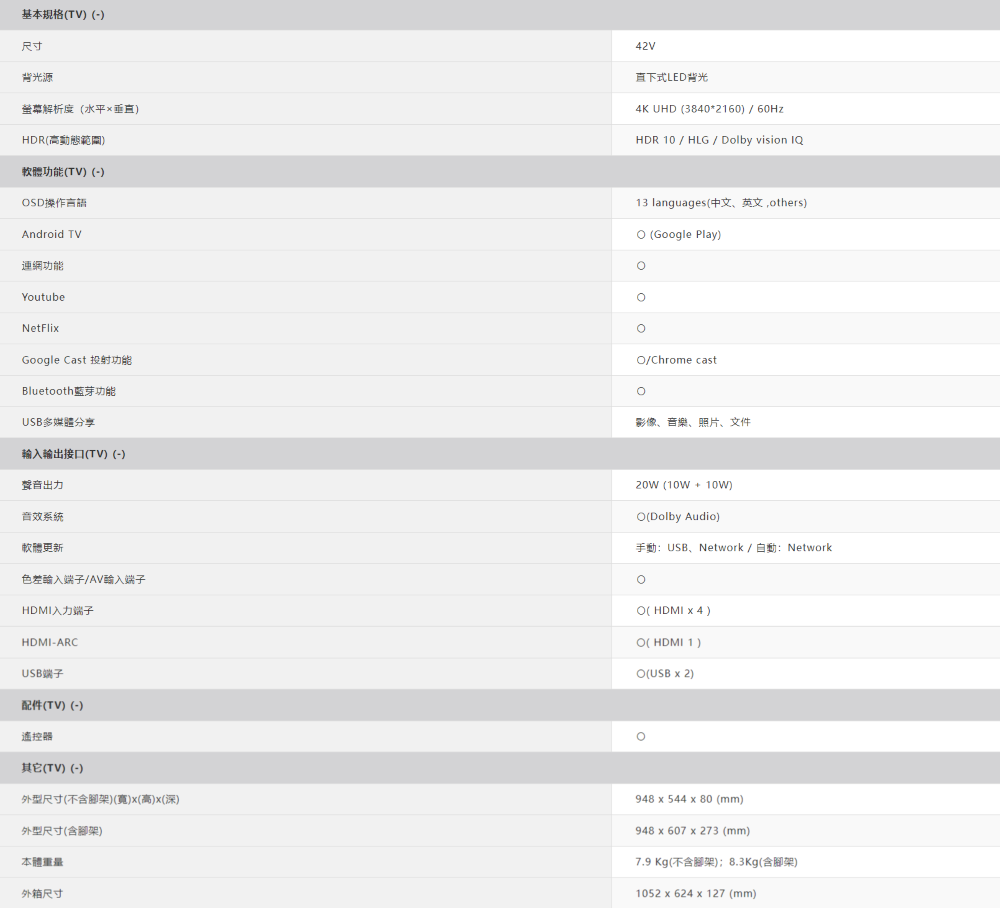Click the circle mark for 色差輸入端子/AV輸入端子
Viewport: 1000px width, 908px height.
point(641,580)
